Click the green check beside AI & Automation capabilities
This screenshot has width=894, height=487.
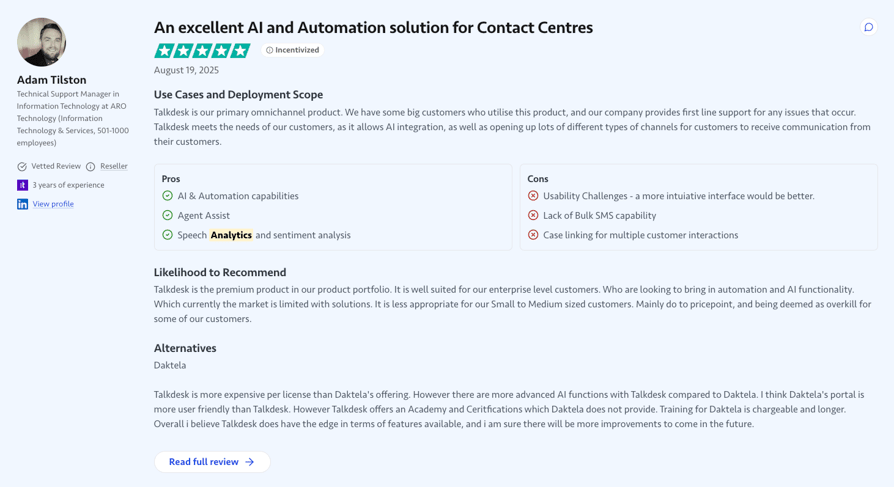pyautogui.click(x=167, y=196)
